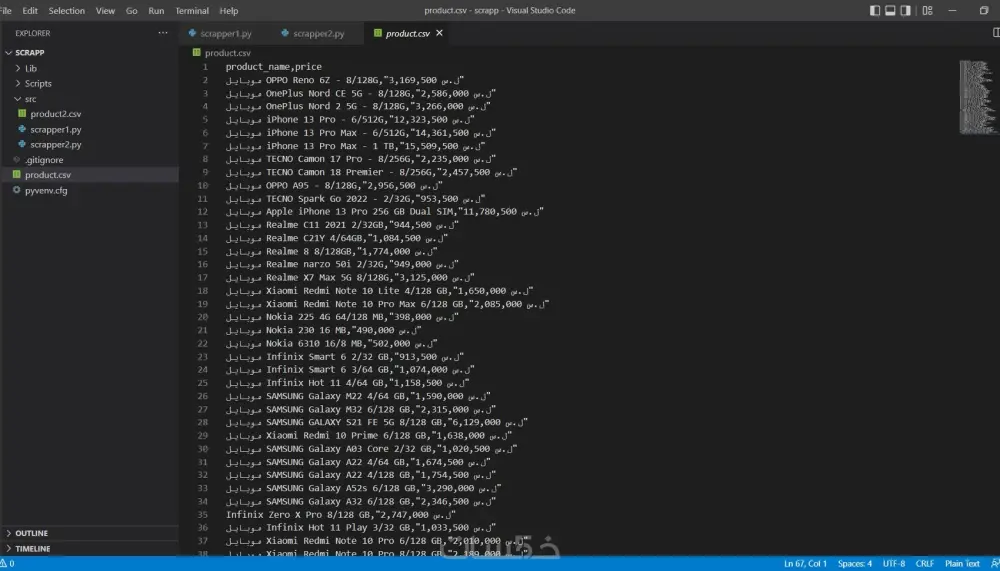Open the Help menu
Image resolution: width=1000 pixels, height=571 pixels.
click(x=228, y=11)
